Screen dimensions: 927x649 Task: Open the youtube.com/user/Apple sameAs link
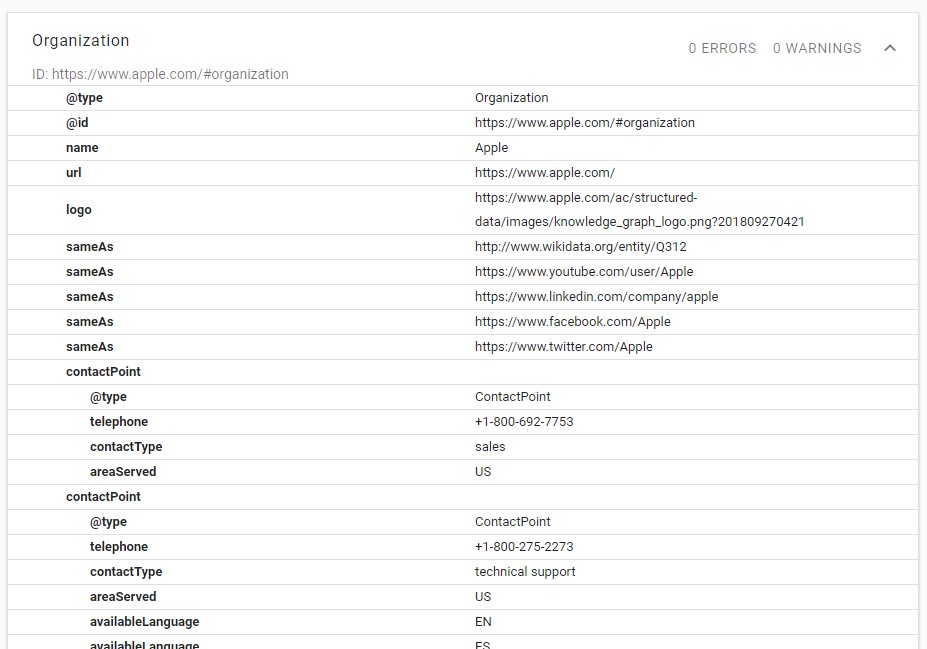point(584,271)
